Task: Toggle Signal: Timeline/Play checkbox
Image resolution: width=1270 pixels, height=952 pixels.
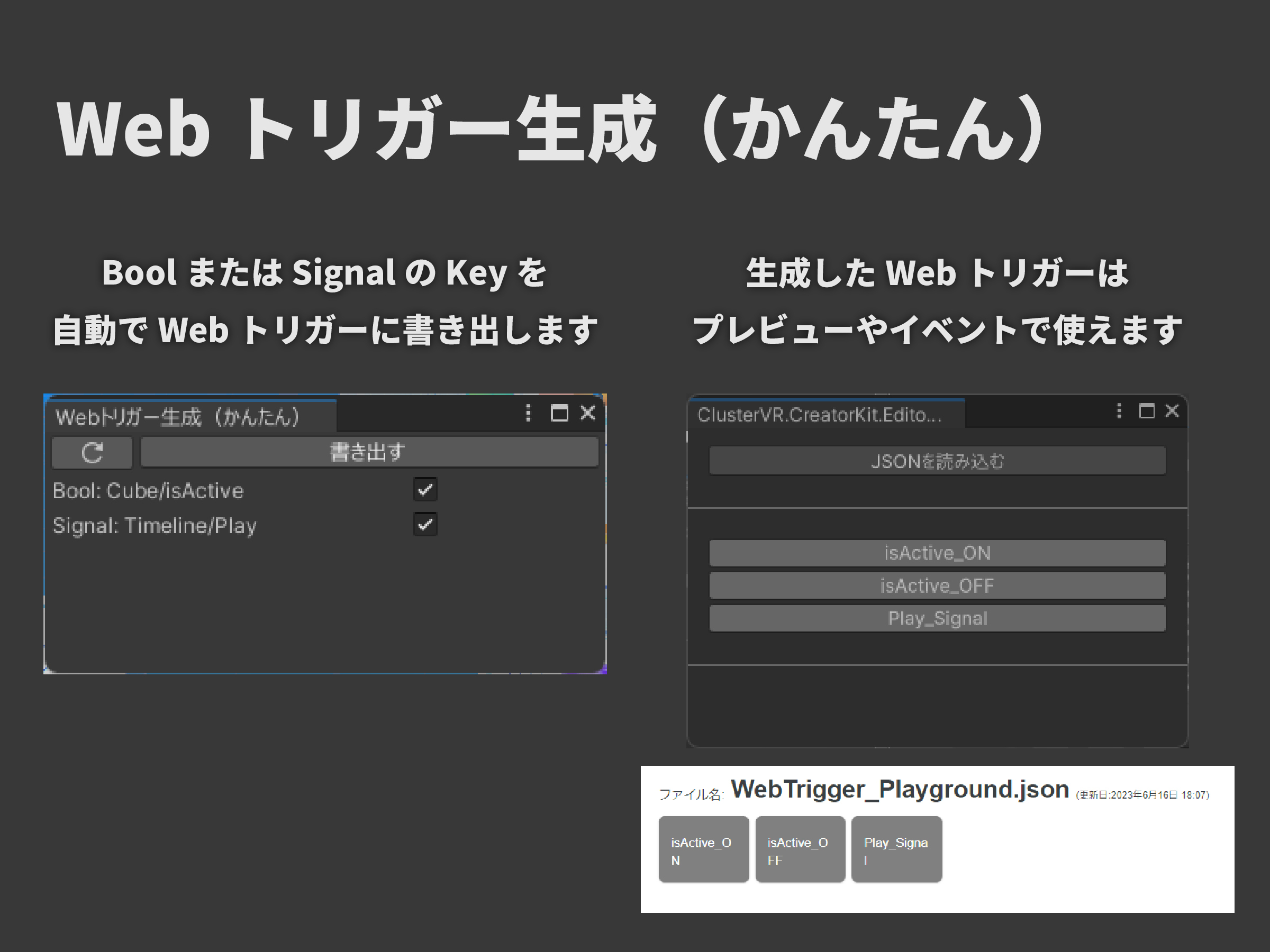Action: (425, 525)
